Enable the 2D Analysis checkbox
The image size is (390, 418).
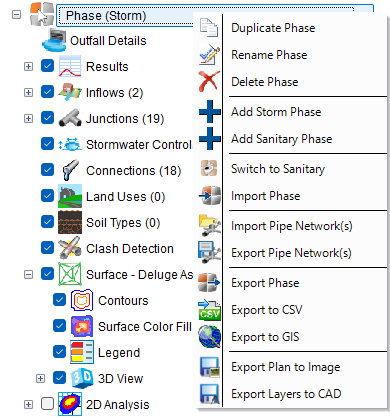47,404
